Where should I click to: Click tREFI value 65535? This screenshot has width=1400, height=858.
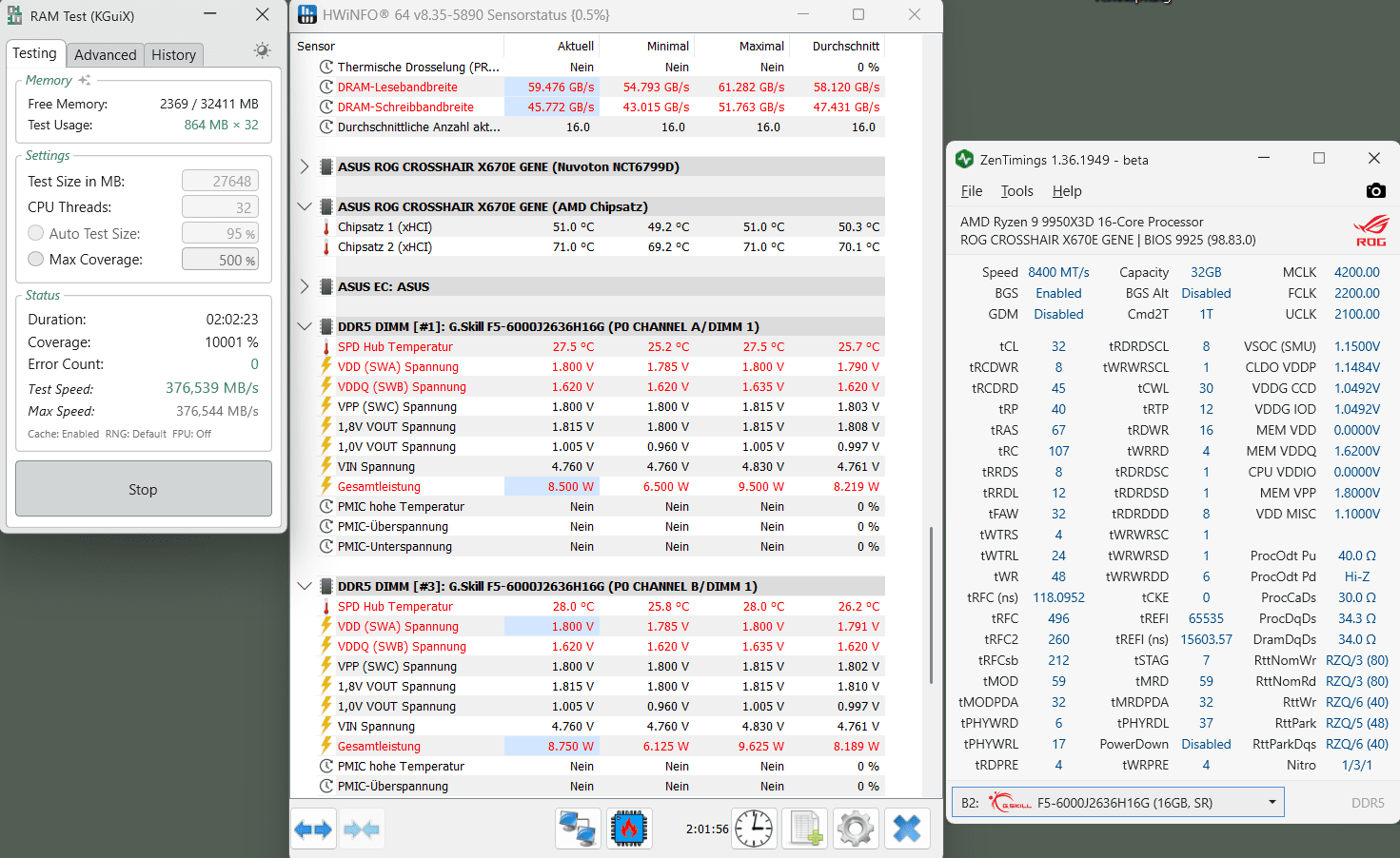(x=1206, y=618)
